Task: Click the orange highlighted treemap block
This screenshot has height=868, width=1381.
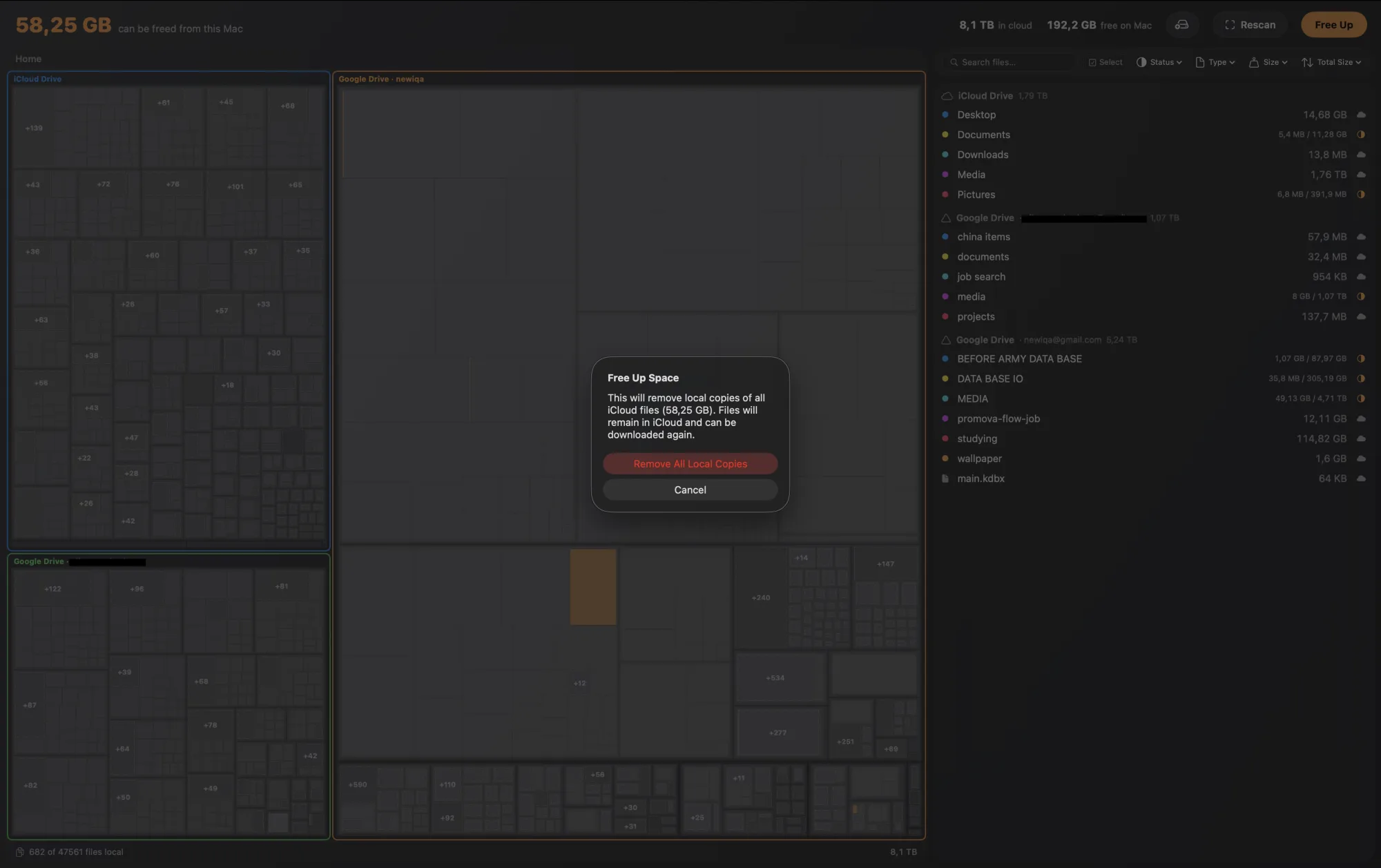Action: tap(593, 587)
